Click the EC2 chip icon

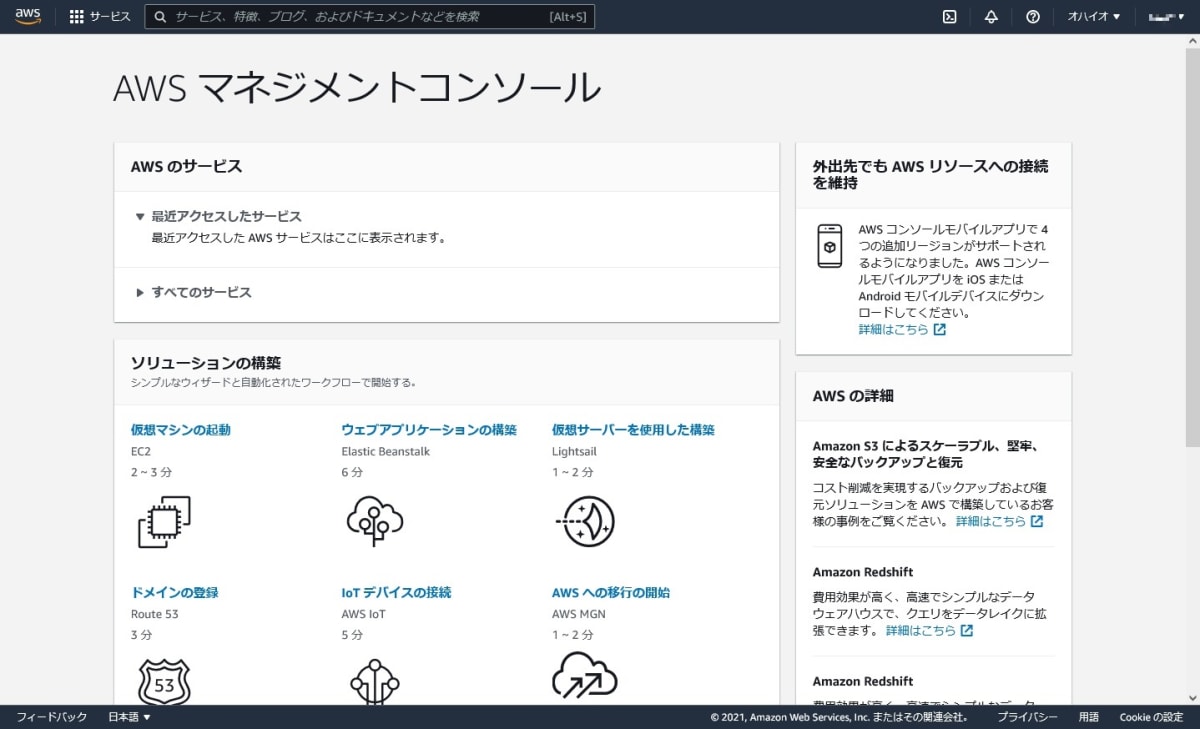(x=164, y=522)
